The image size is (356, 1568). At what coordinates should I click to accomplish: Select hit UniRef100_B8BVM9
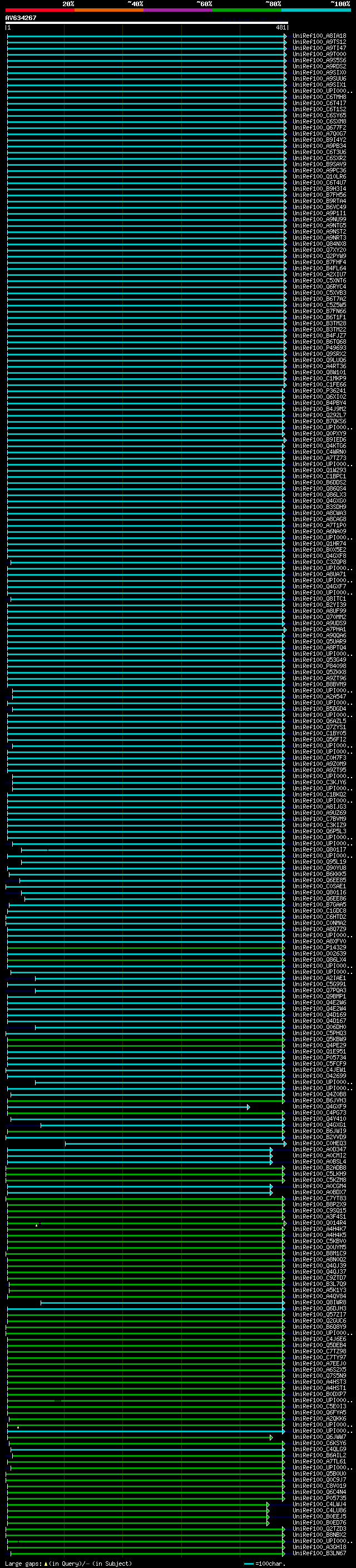(x=319, y=685)
